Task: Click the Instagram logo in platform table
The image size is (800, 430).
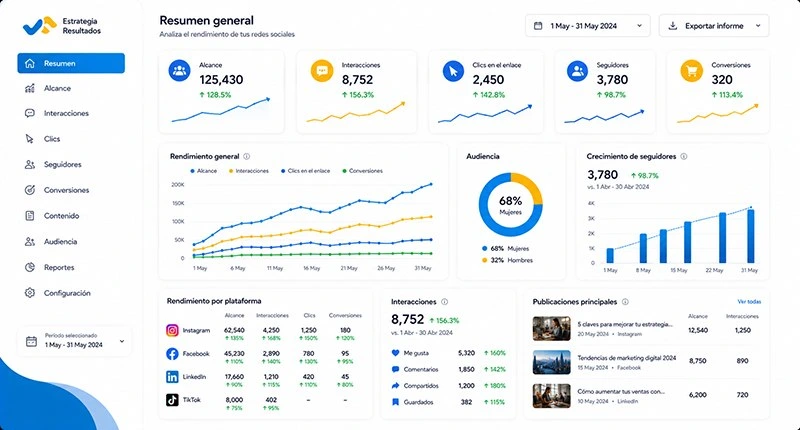Action: click(172, 331)
